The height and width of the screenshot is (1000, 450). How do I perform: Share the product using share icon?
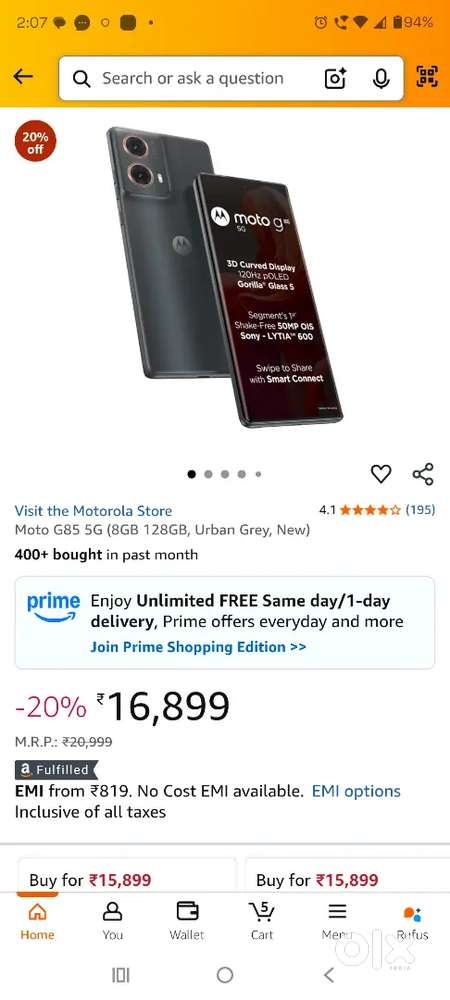pyautogui.click(x=423, y=474)
